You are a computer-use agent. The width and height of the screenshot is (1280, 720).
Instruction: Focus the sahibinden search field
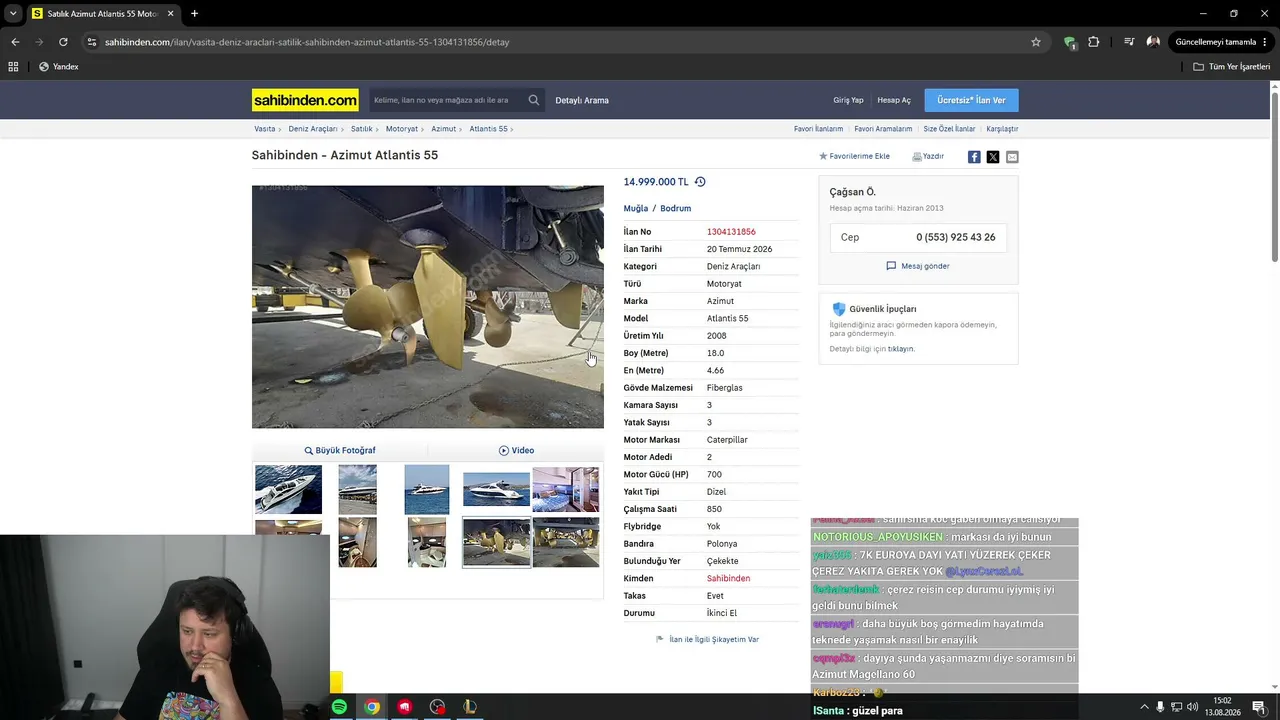coord(446,100)
